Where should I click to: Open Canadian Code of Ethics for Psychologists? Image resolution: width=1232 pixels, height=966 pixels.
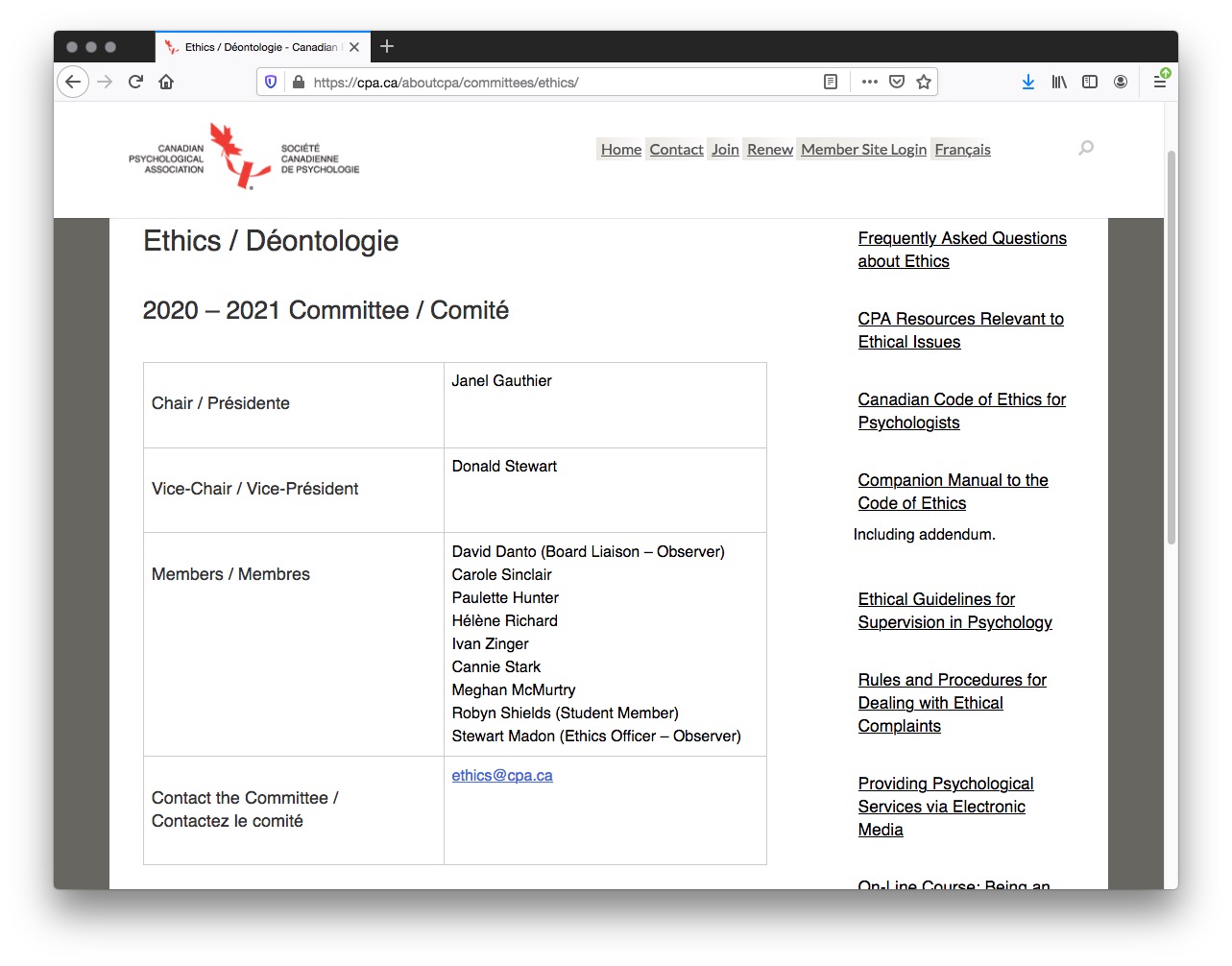coord(962,411)
